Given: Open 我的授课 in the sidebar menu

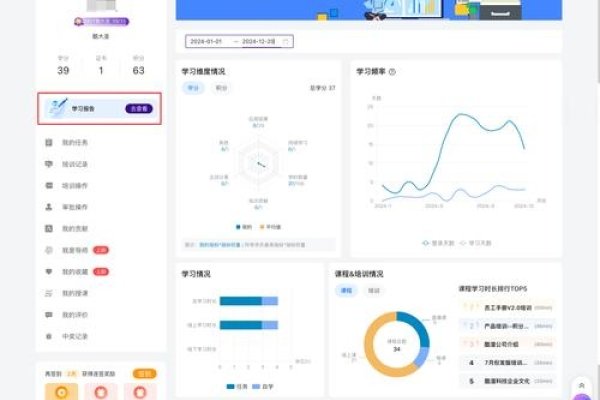Looking at the screenshot, I should pyautogui.click(x=75, y=293).
